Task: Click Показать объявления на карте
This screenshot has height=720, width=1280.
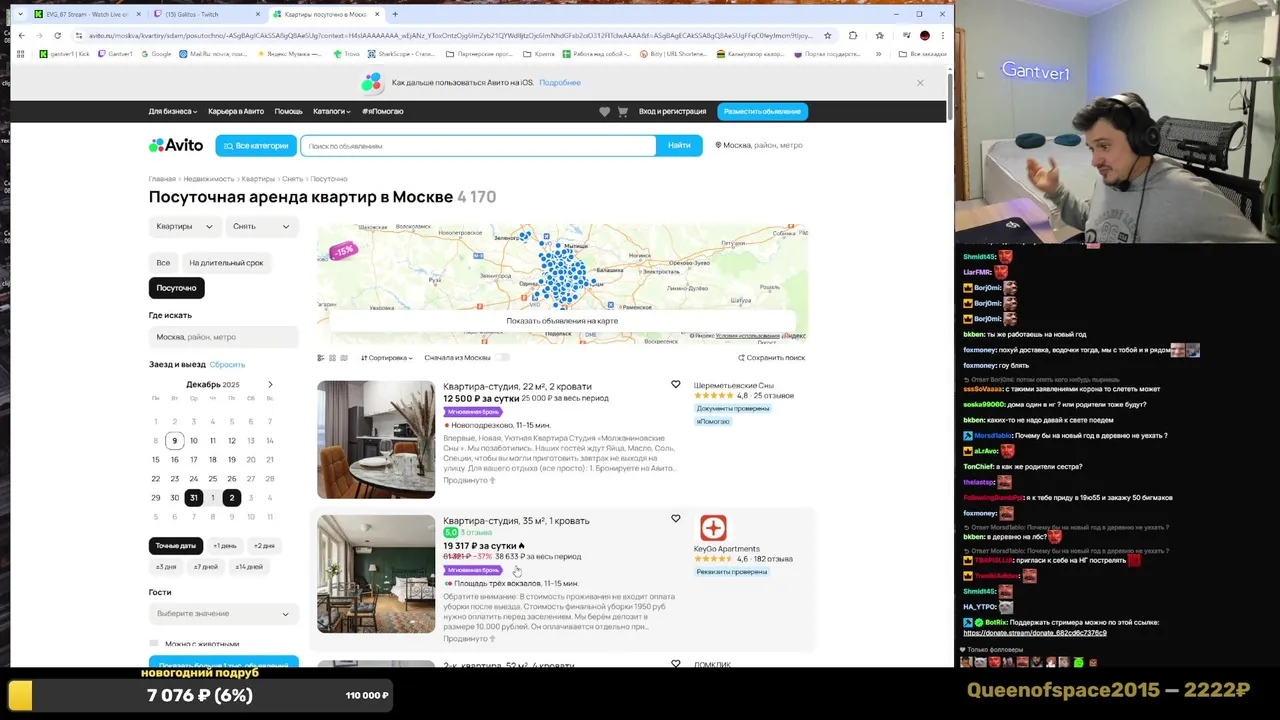Action: pos(562,321)
